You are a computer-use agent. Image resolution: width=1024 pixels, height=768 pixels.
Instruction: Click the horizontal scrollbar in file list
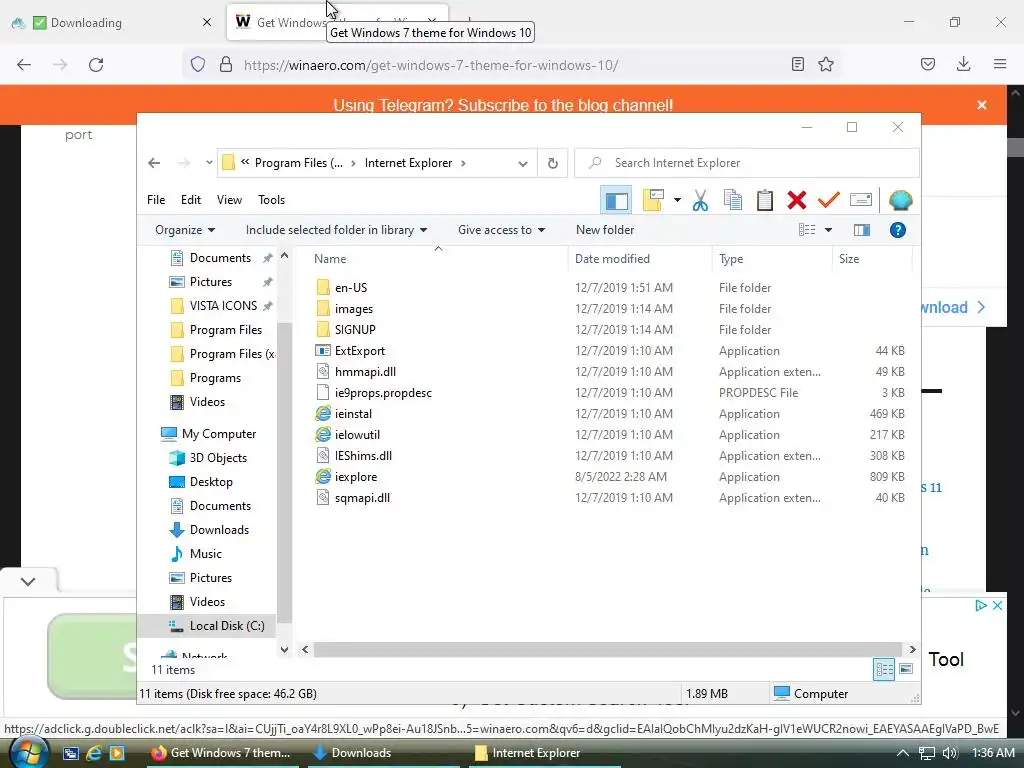coord(607,649)
